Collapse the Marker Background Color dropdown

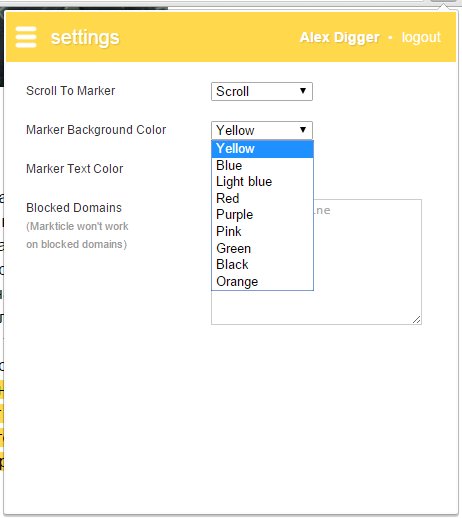click(262, 130)
